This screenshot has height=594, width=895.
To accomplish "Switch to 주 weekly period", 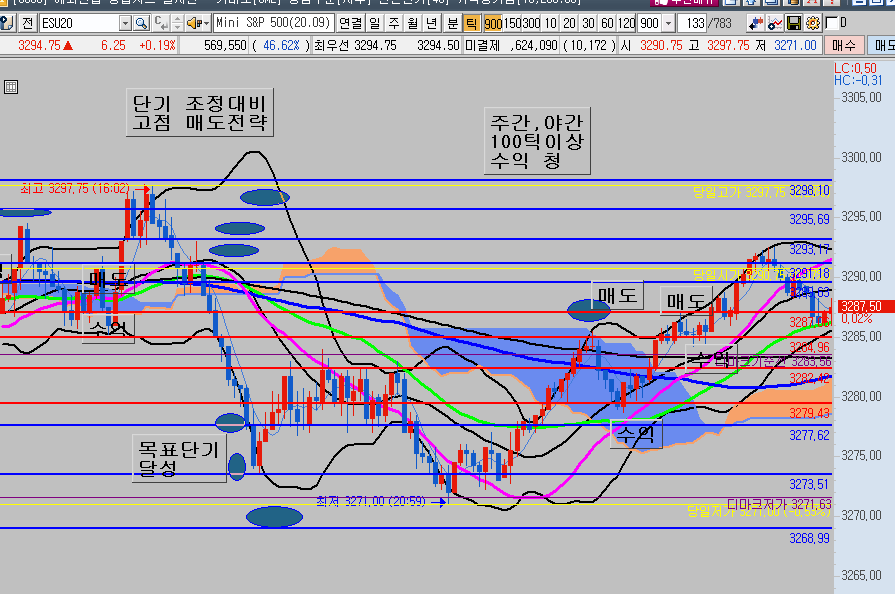I will pyautogui.click(x=394, y=23).
